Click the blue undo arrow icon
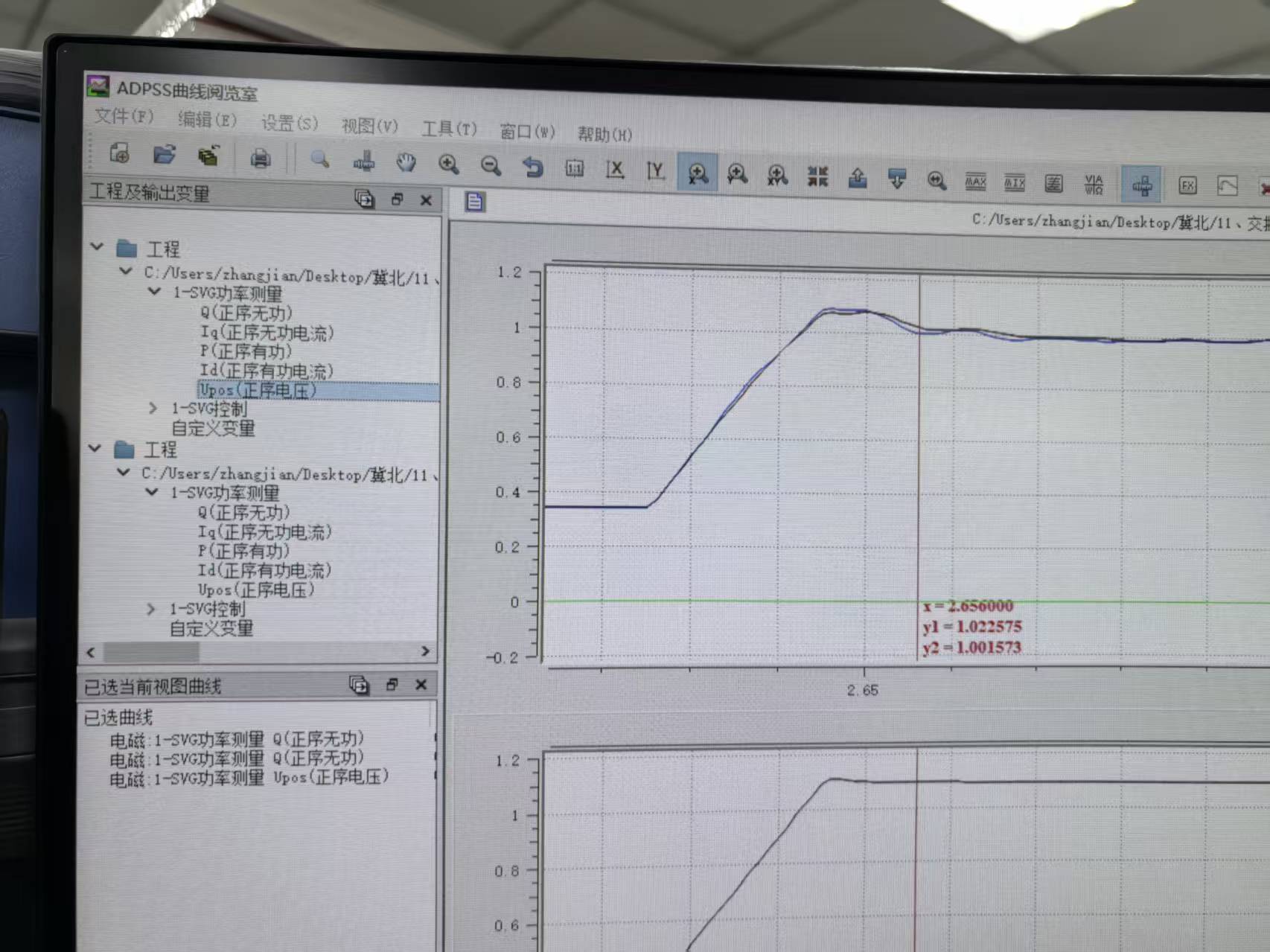This screenshot has height=952, width=1270. point(532,167)
